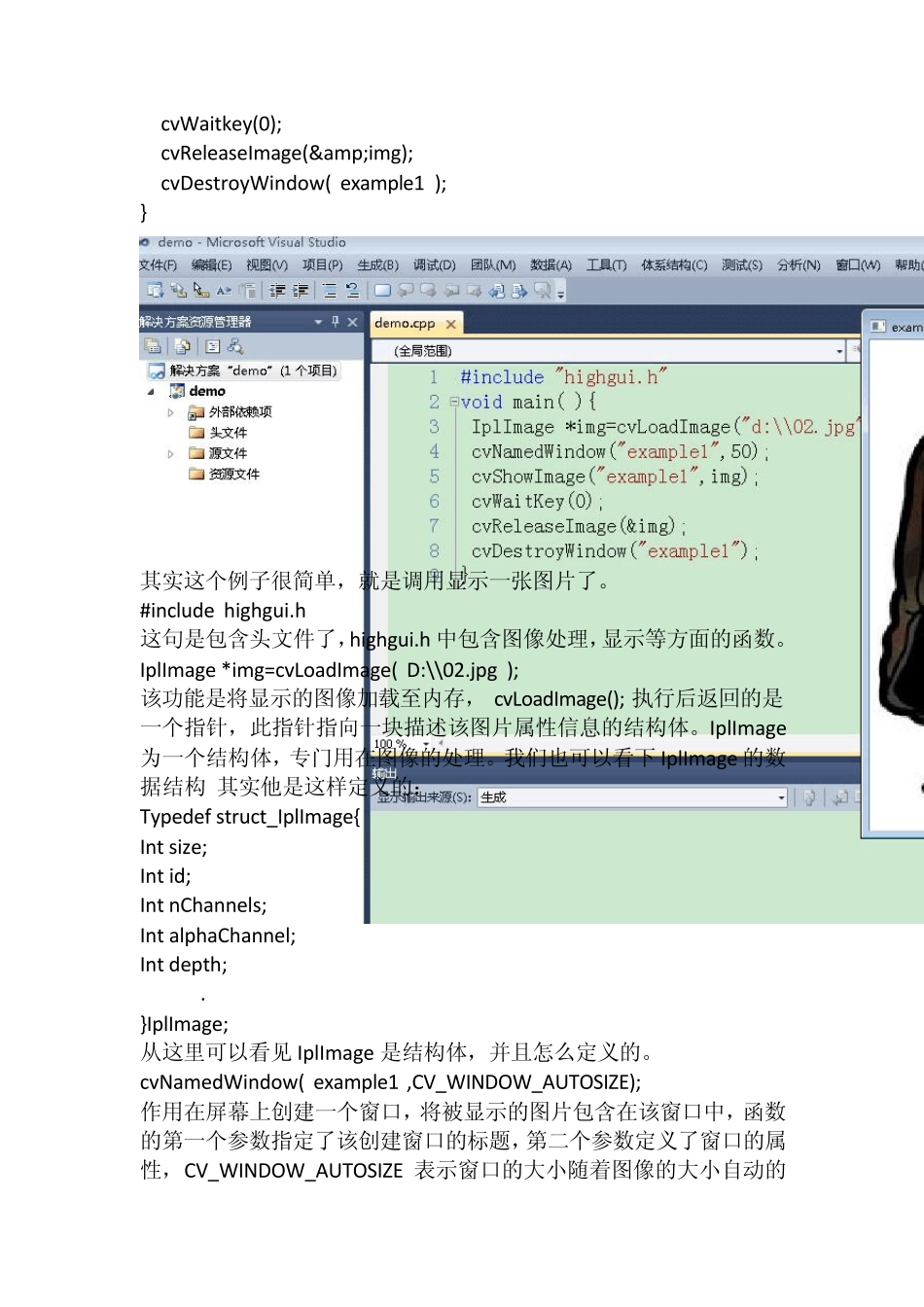The height and width of the screenshot is (1307, 924).
Task: Open the 项目(P) menu
Action: pos(322,265)
